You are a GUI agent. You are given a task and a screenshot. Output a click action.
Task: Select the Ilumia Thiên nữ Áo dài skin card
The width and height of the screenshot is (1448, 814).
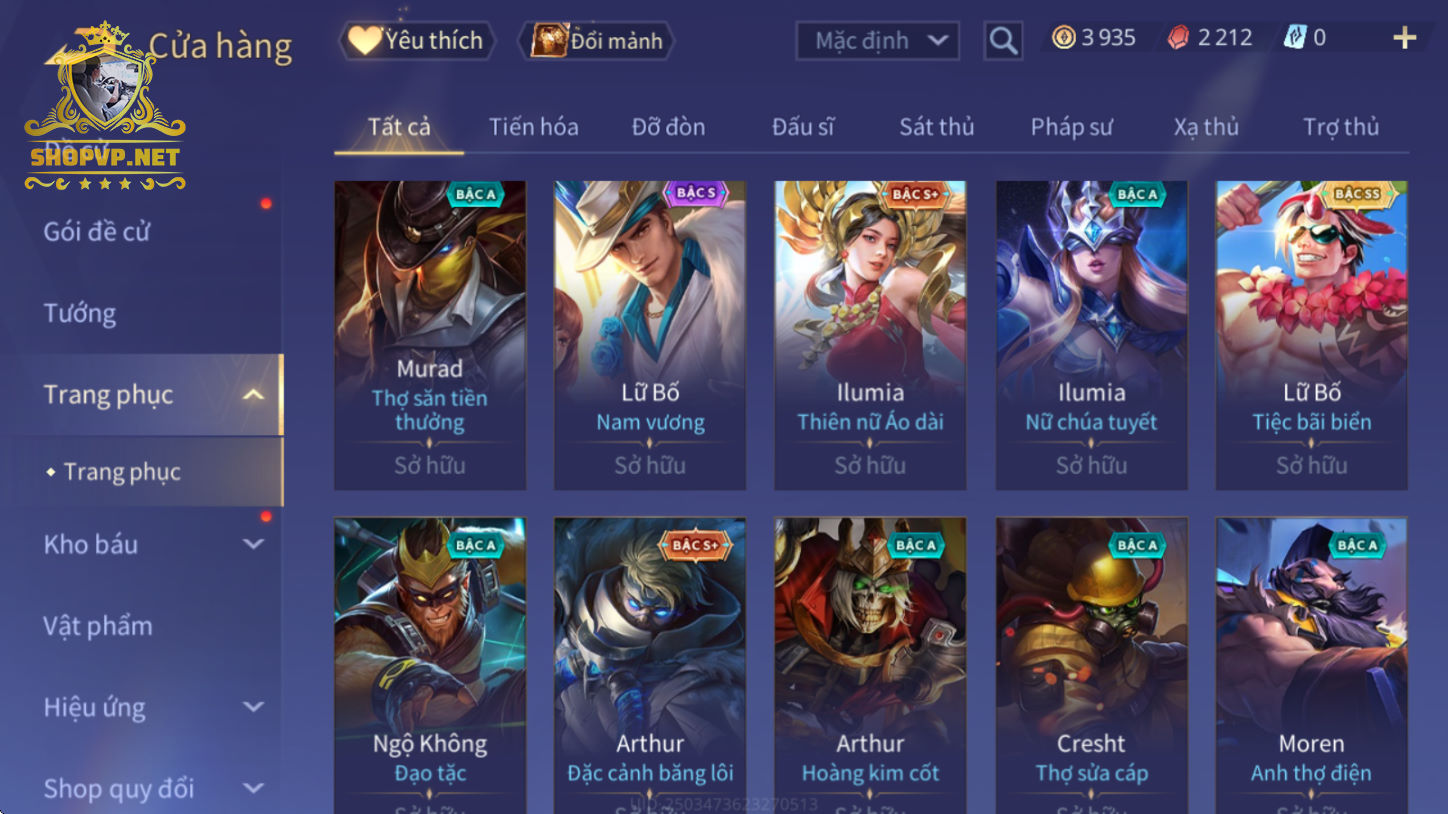click(x=870, y=335)
